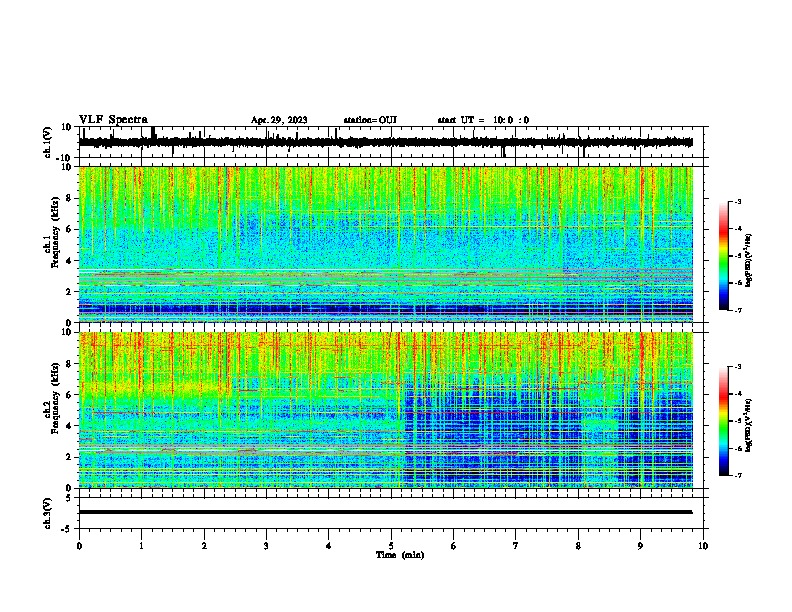The height and width of the screenshot is (612, 792).
Task: Click the 'start UT = 10:0 :0' text
Action: pyautogui.click(x=483, y=120)
